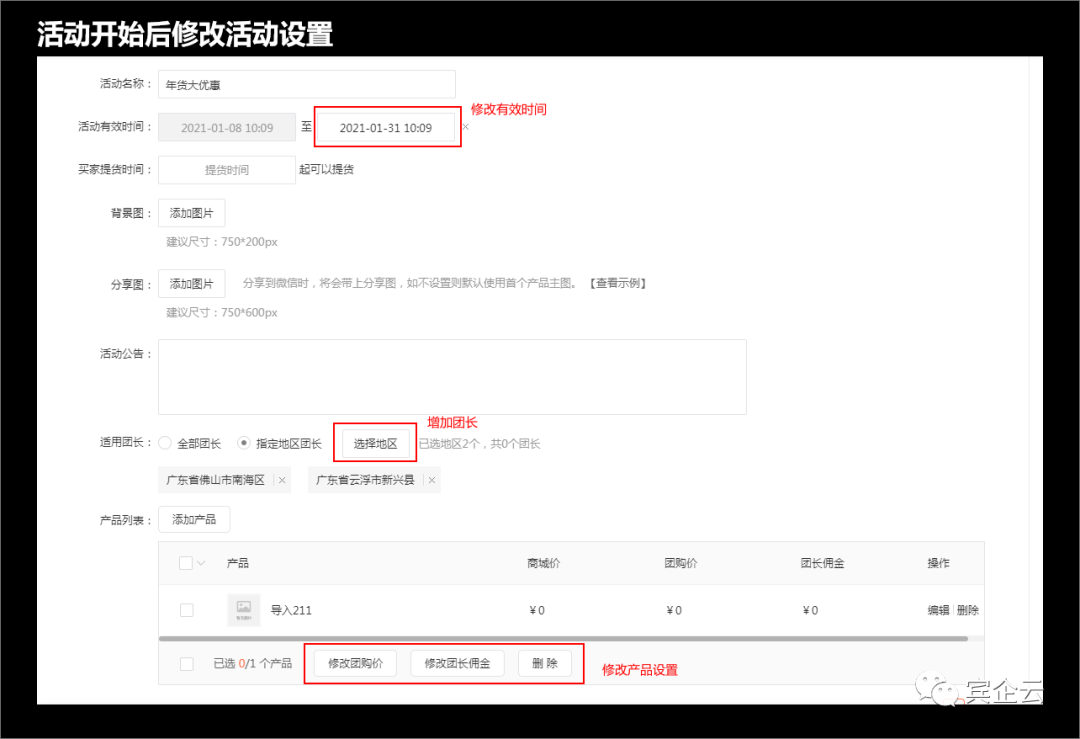Click the 活动名称 input showing 年货大优惠
This screenshot has height=739, width=1080.
pos(306,84)
